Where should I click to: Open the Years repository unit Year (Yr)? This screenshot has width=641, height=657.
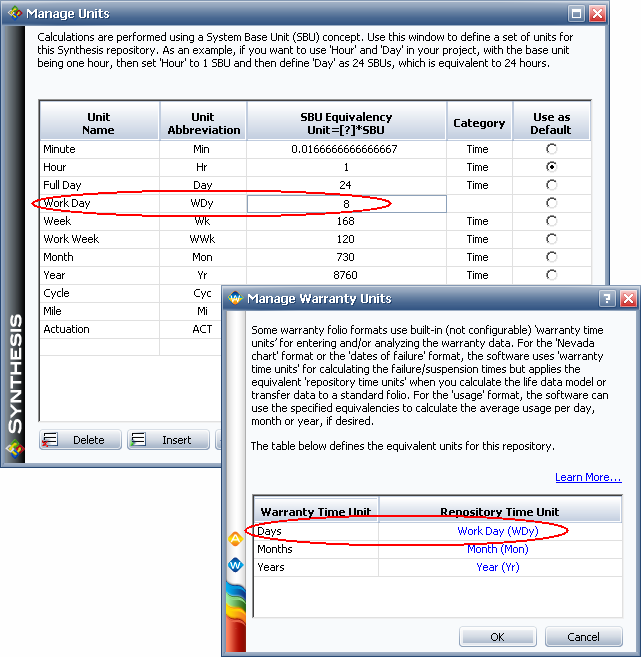[497, 567]
